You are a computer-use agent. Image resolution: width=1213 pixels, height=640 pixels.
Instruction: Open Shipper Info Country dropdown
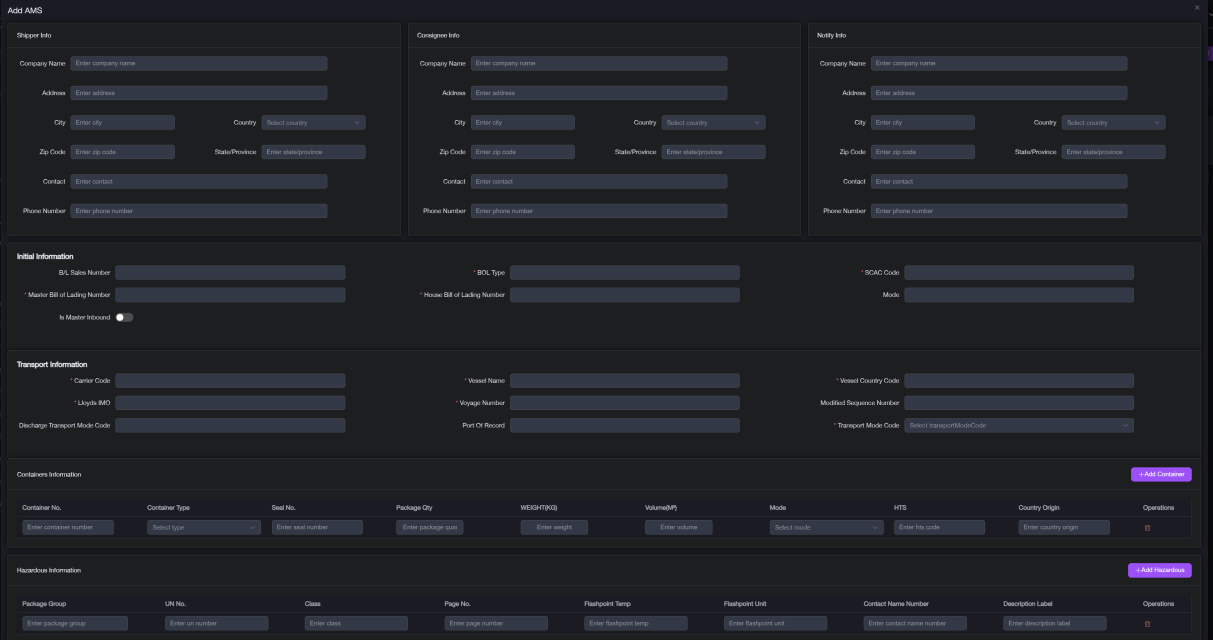(313, 123)
